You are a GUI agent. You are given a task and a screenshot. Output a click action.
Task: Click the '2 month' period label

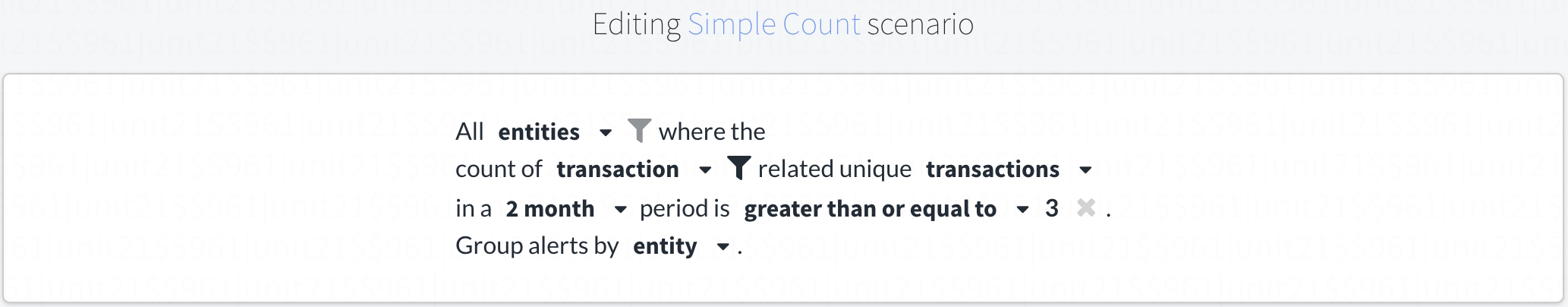click(550, 209)
